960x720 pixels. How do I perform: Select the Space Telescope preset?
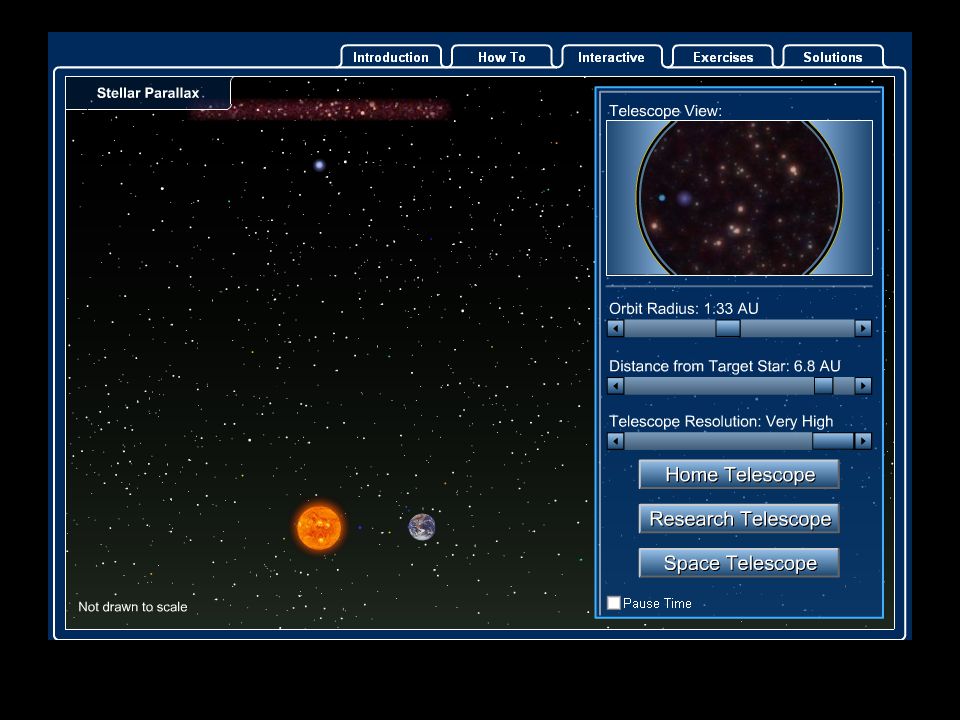[739, 563]
